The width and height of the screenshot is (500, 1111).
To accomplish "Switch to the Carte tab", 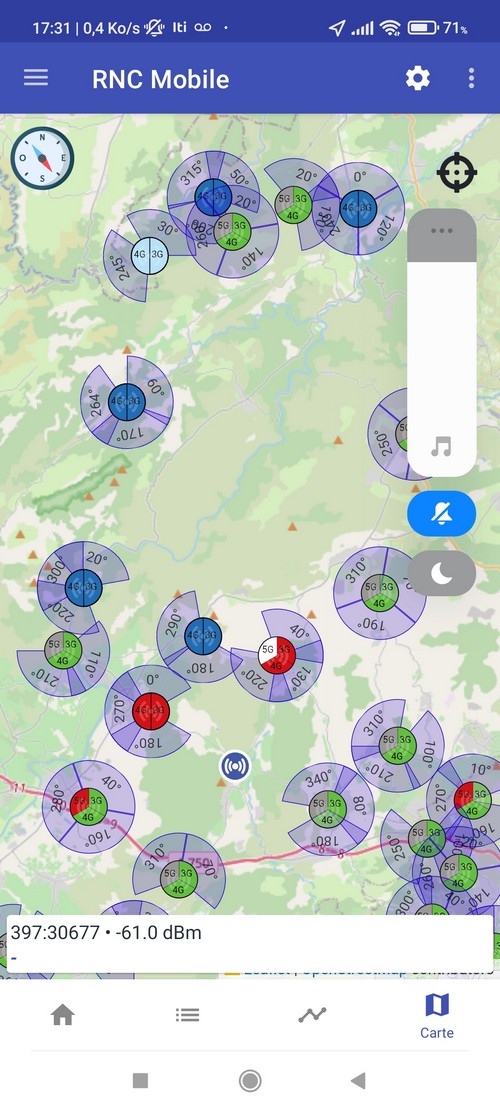I will (437, 1015).
